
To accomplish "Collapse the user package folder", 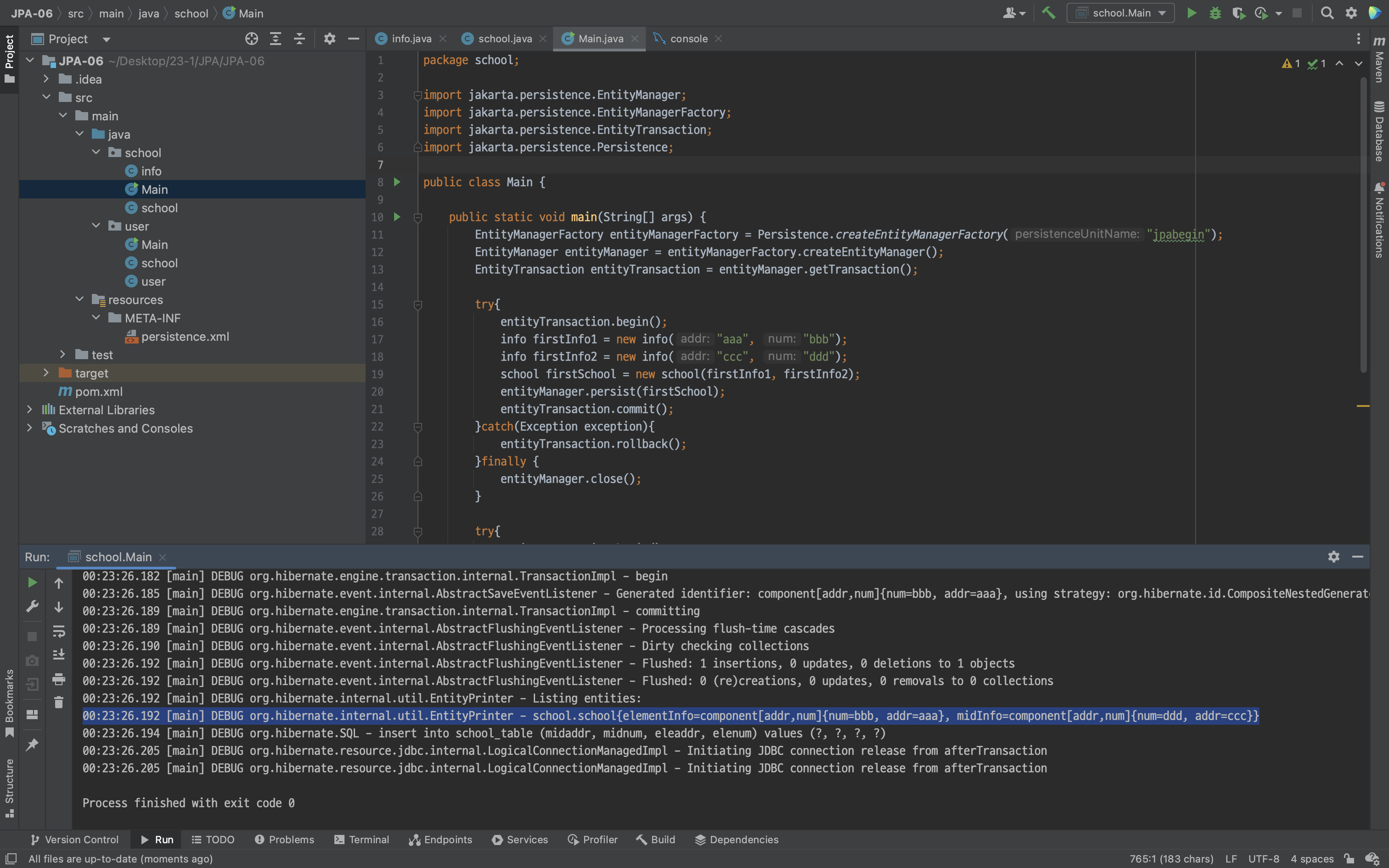I will pyautogui.click(x=96, y=226).
